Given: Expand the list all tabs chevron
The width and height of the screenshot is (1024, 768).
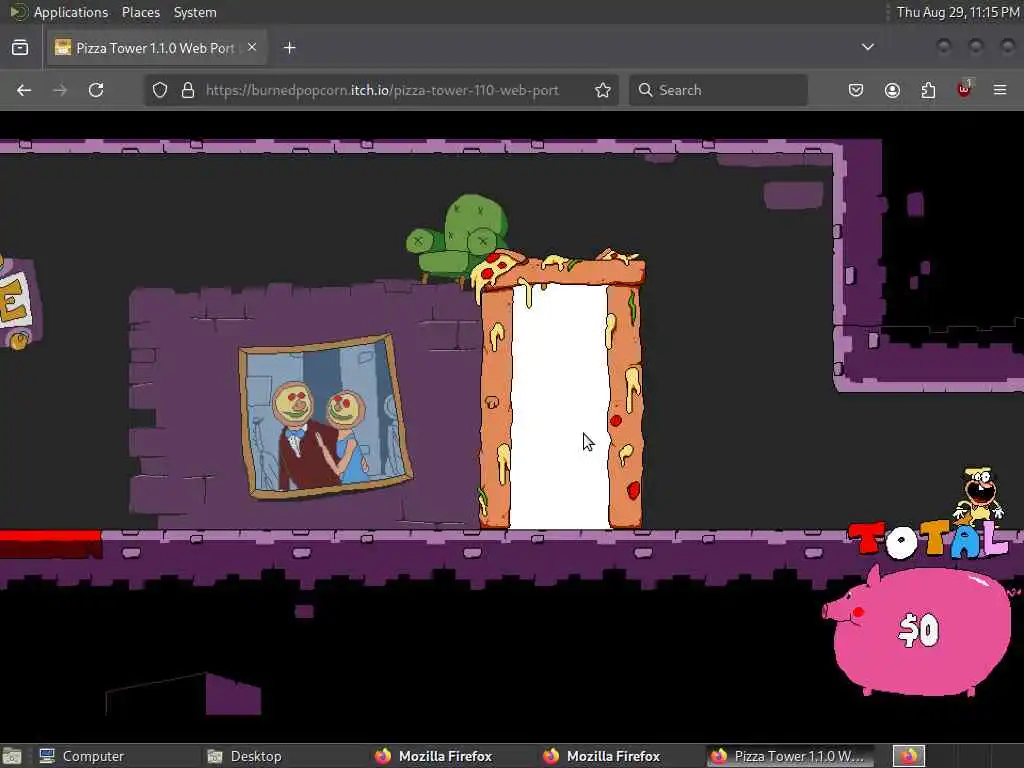Looking at the screenshot, I should 868,47.
